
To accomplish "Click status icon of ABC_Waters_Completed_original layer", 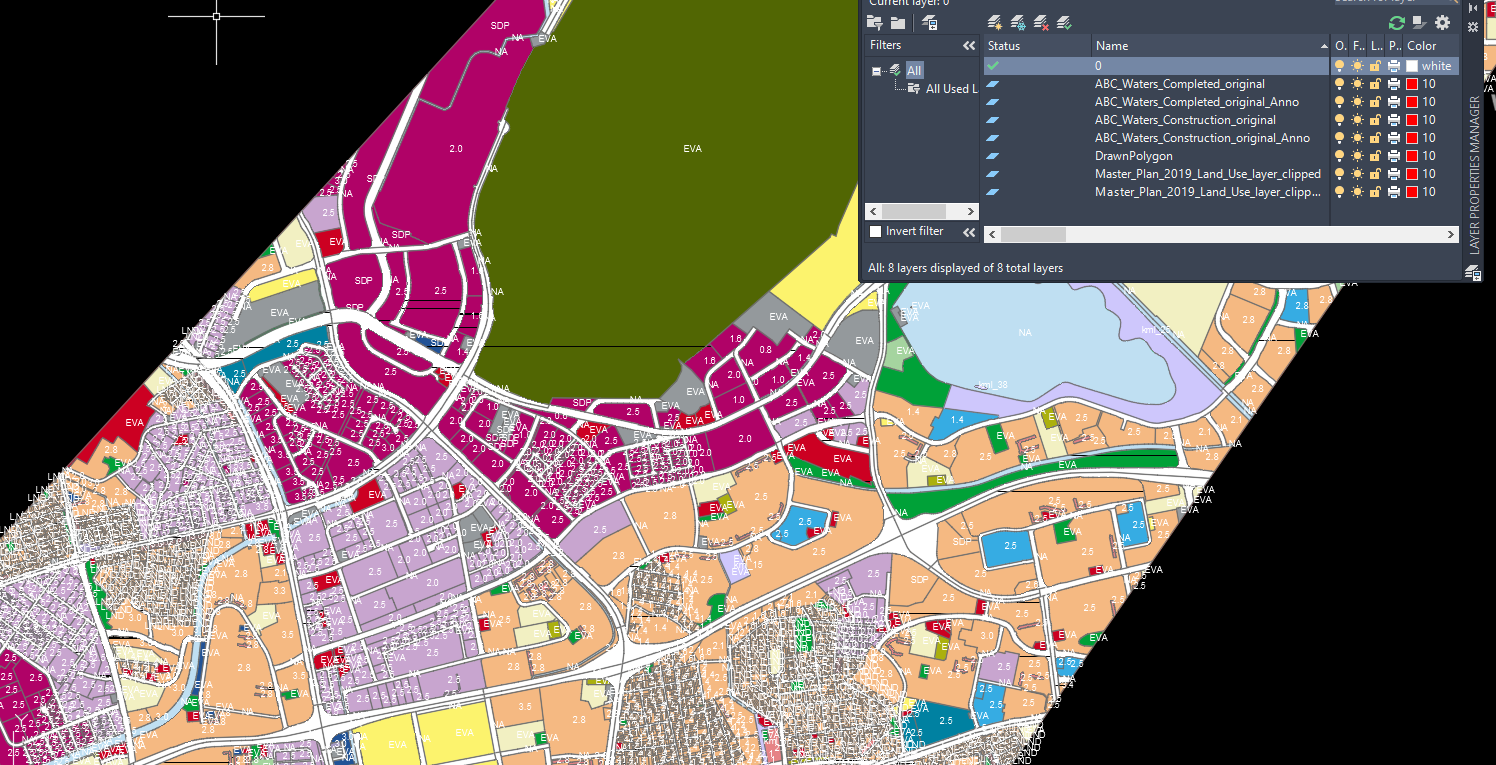I will 992,84.
